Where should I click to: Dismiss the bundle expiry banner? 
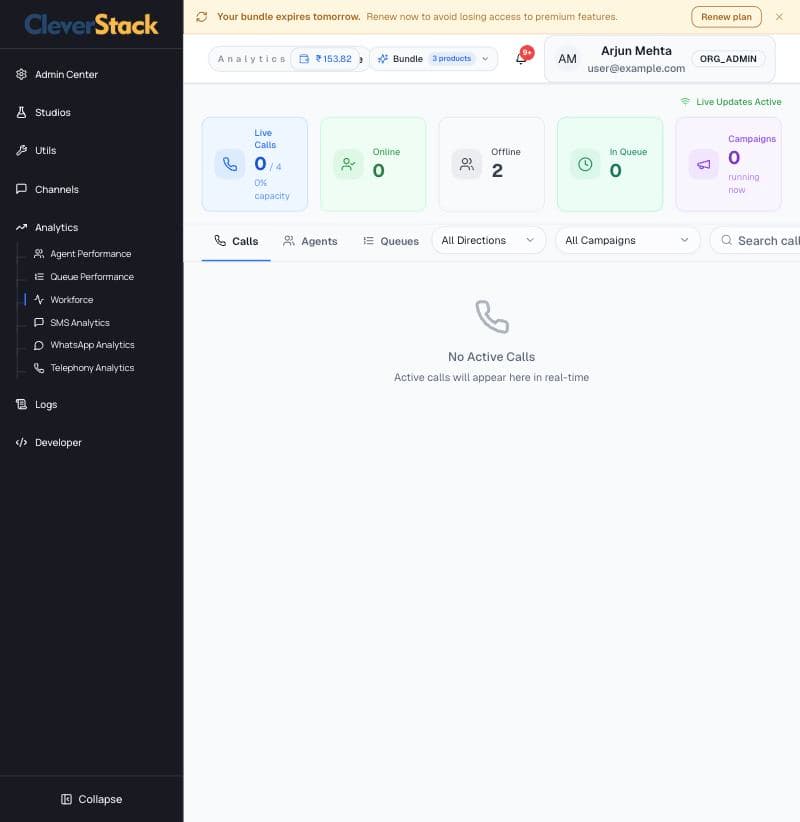pyautogui.click(x=779, y=17)
